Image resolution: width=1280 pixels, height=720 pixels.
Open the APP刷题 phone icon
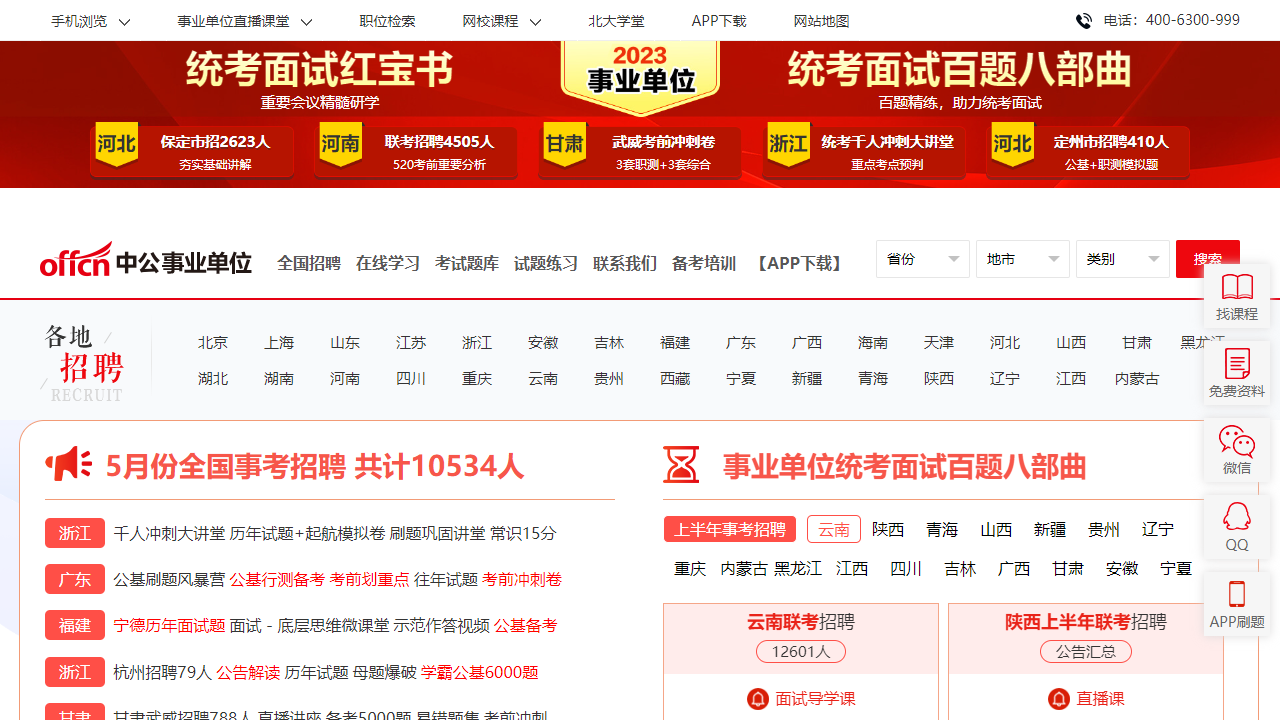[x=1237, y=604]
